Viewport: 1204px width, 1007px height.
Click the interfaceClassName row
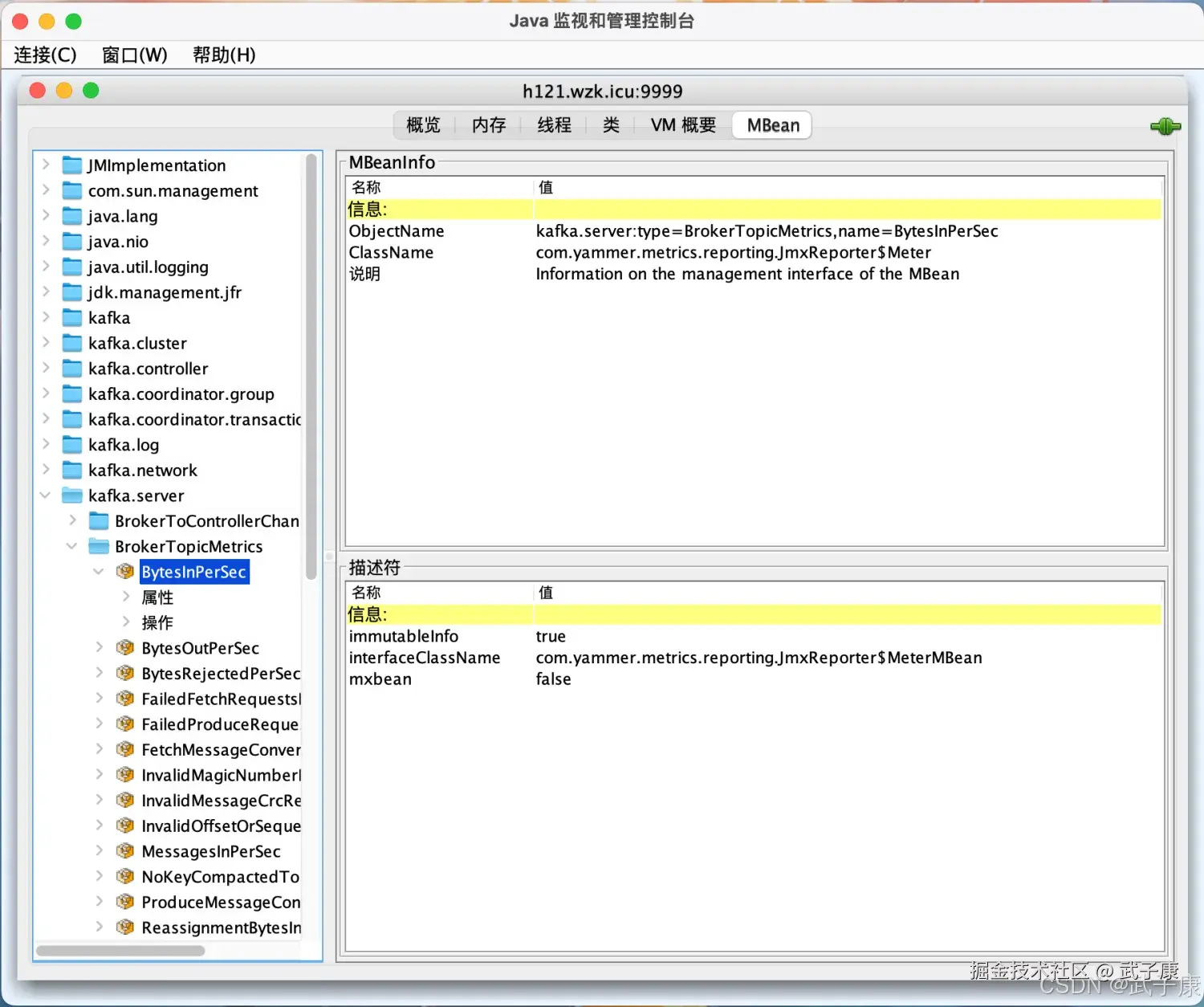[754, 658]
